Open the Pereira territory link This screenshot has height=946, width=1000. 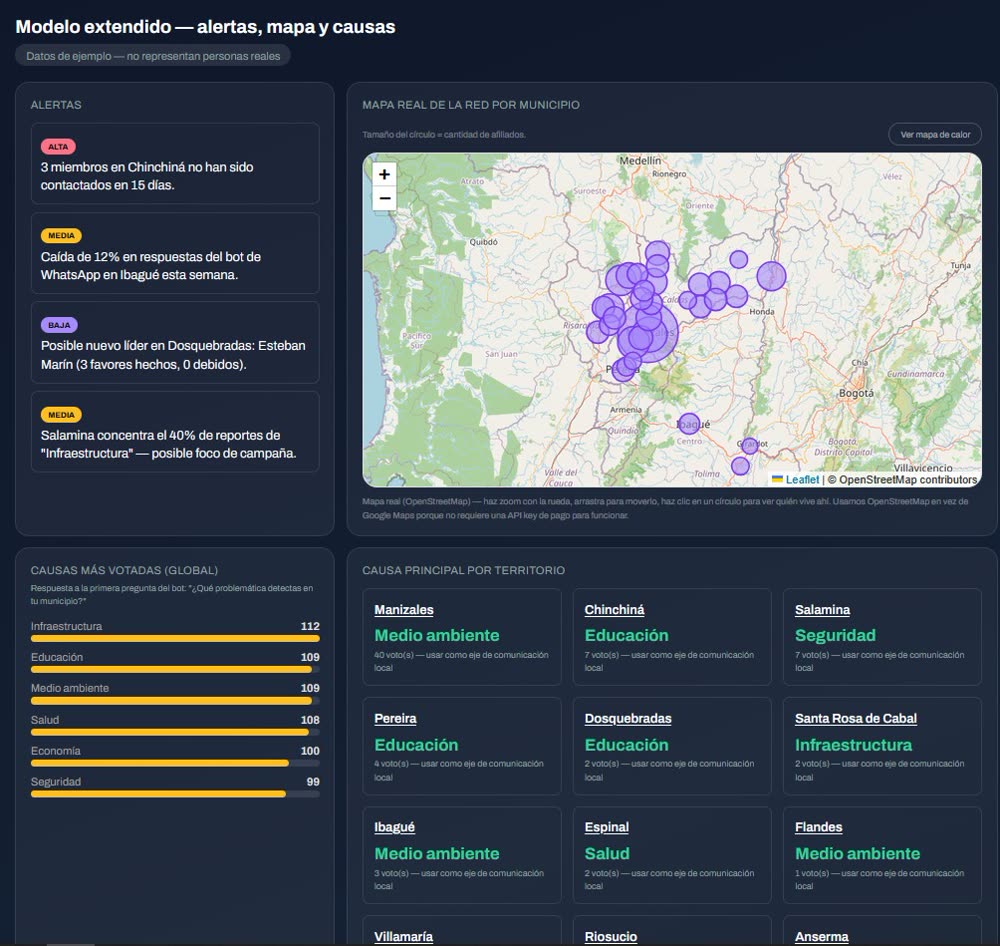pyautogui.click(x=395, y=718)
